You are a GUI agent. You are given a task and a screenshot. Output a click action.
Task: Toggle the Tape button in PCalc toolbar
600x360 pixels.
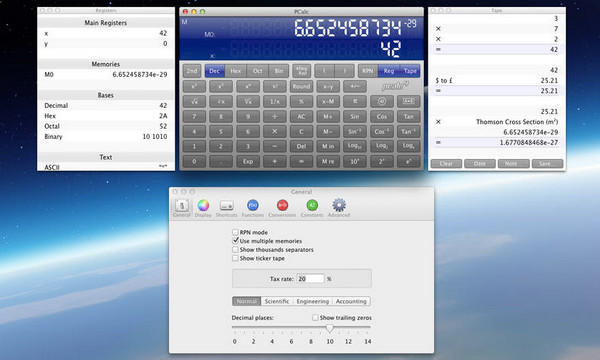[x=410, y=71]
